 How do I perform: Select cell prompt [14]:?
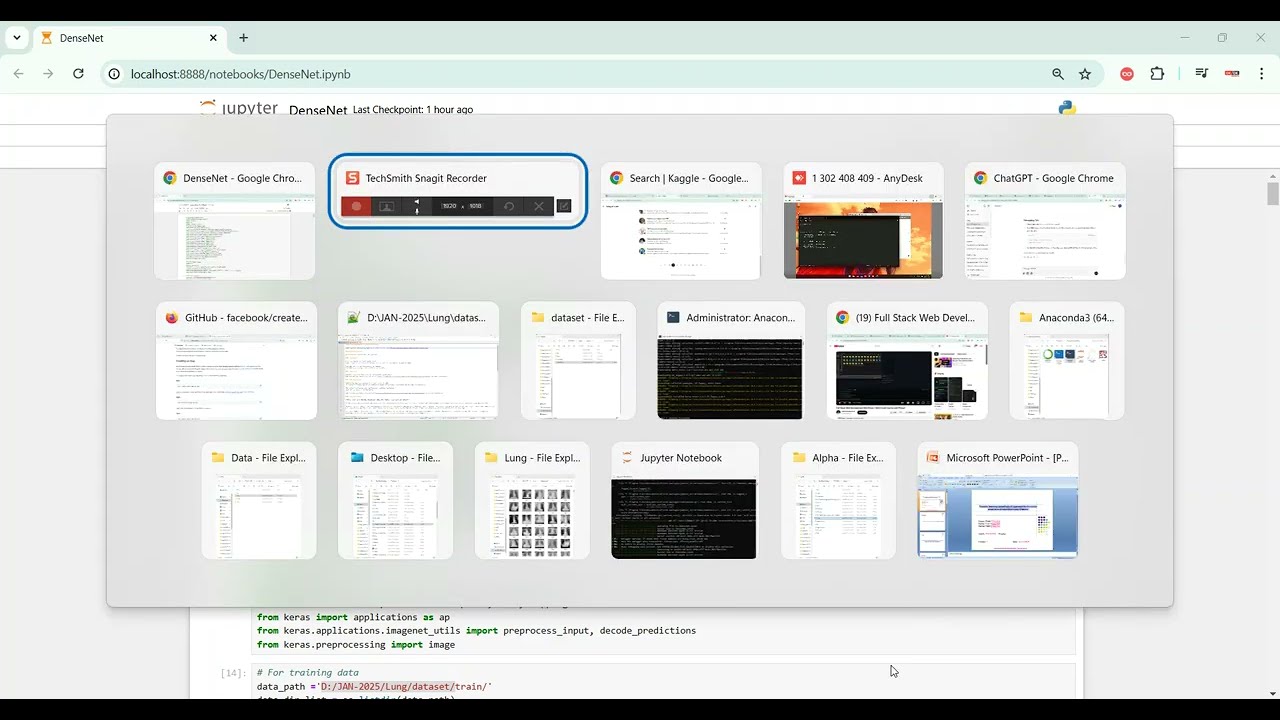click(234, 673)
